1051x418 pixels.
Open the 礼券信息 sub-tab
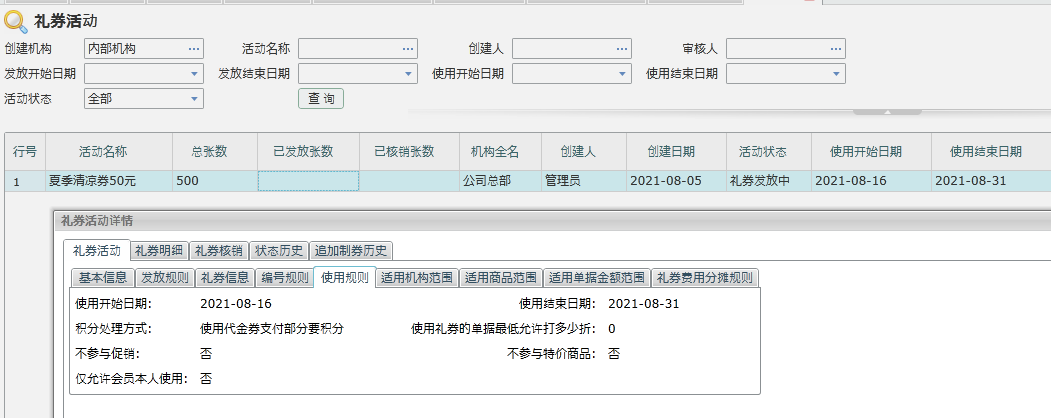(x=225, y=277)
